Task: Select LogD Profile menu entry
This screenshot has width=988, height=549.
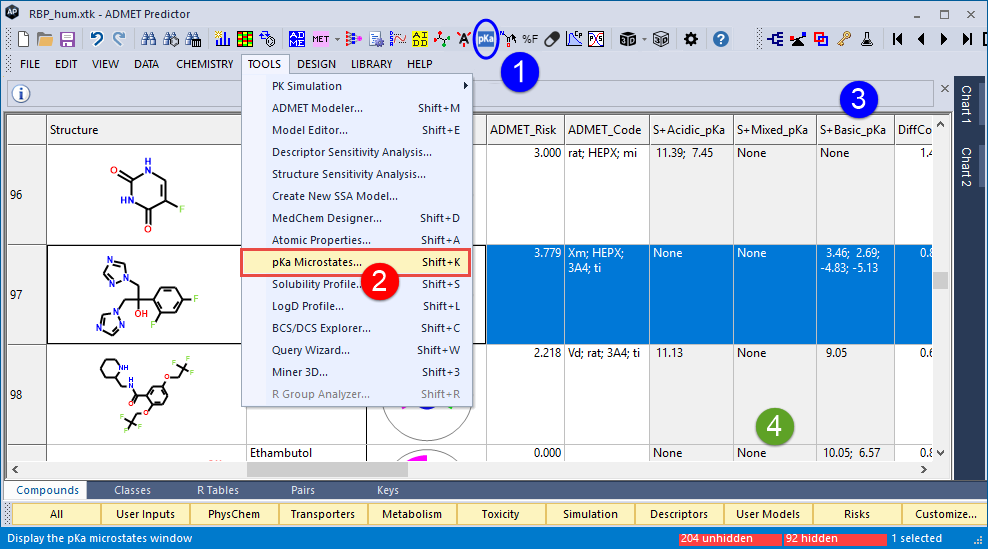Action: click(357, 306)
